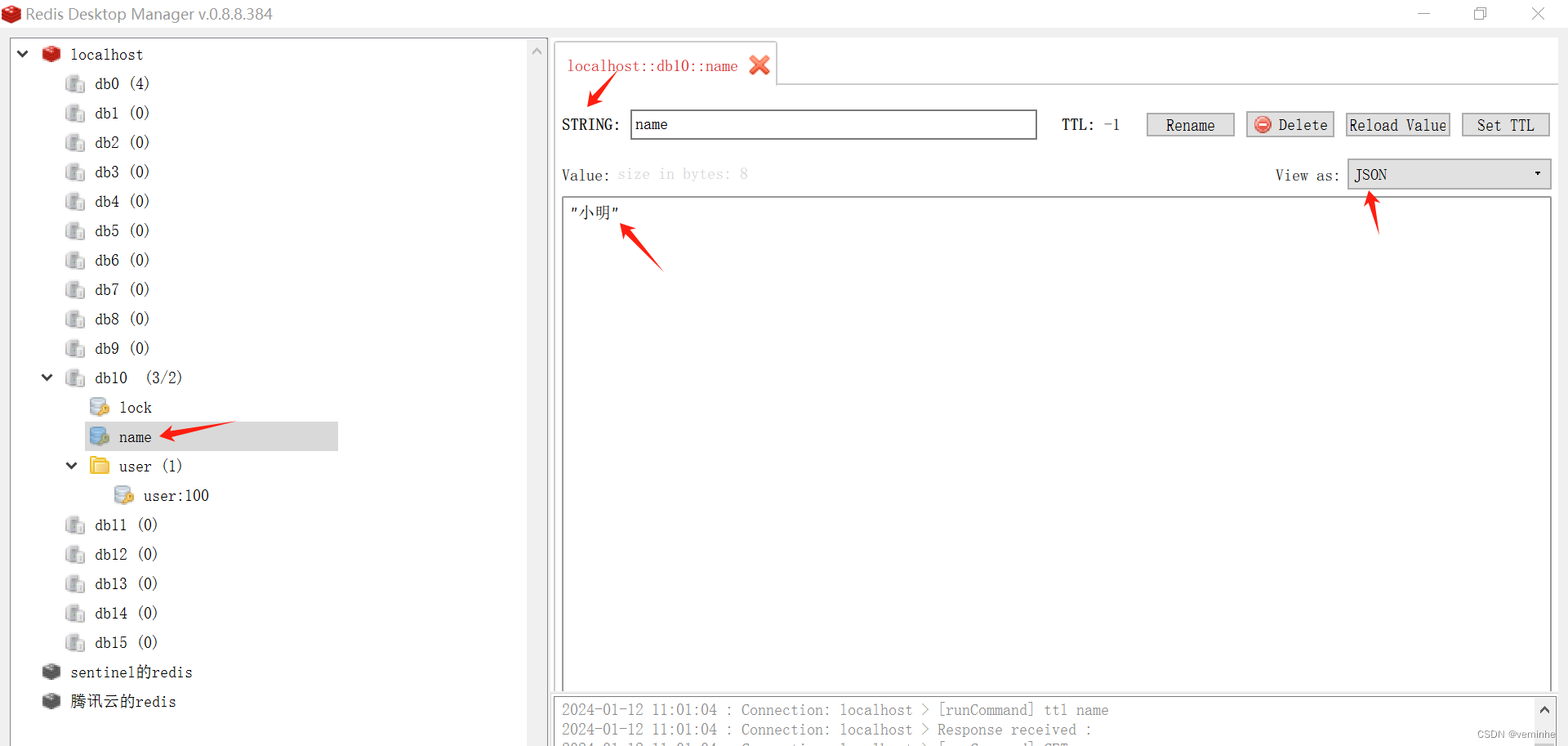
Task: Click the db11 database icon
Action: [75, 525]
